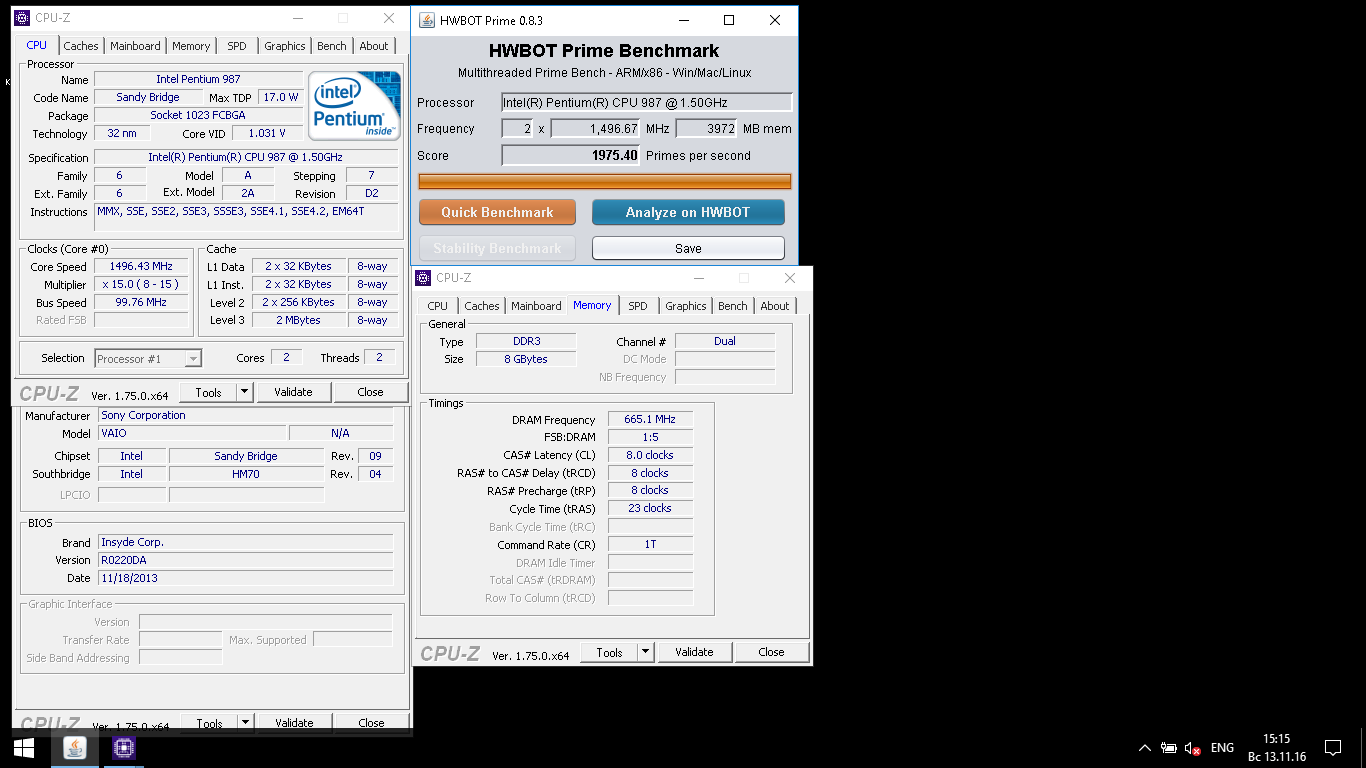Click Score field showing 1975.40
The width and height of the screenshot is (1366, 768).
tap(571, 155)
